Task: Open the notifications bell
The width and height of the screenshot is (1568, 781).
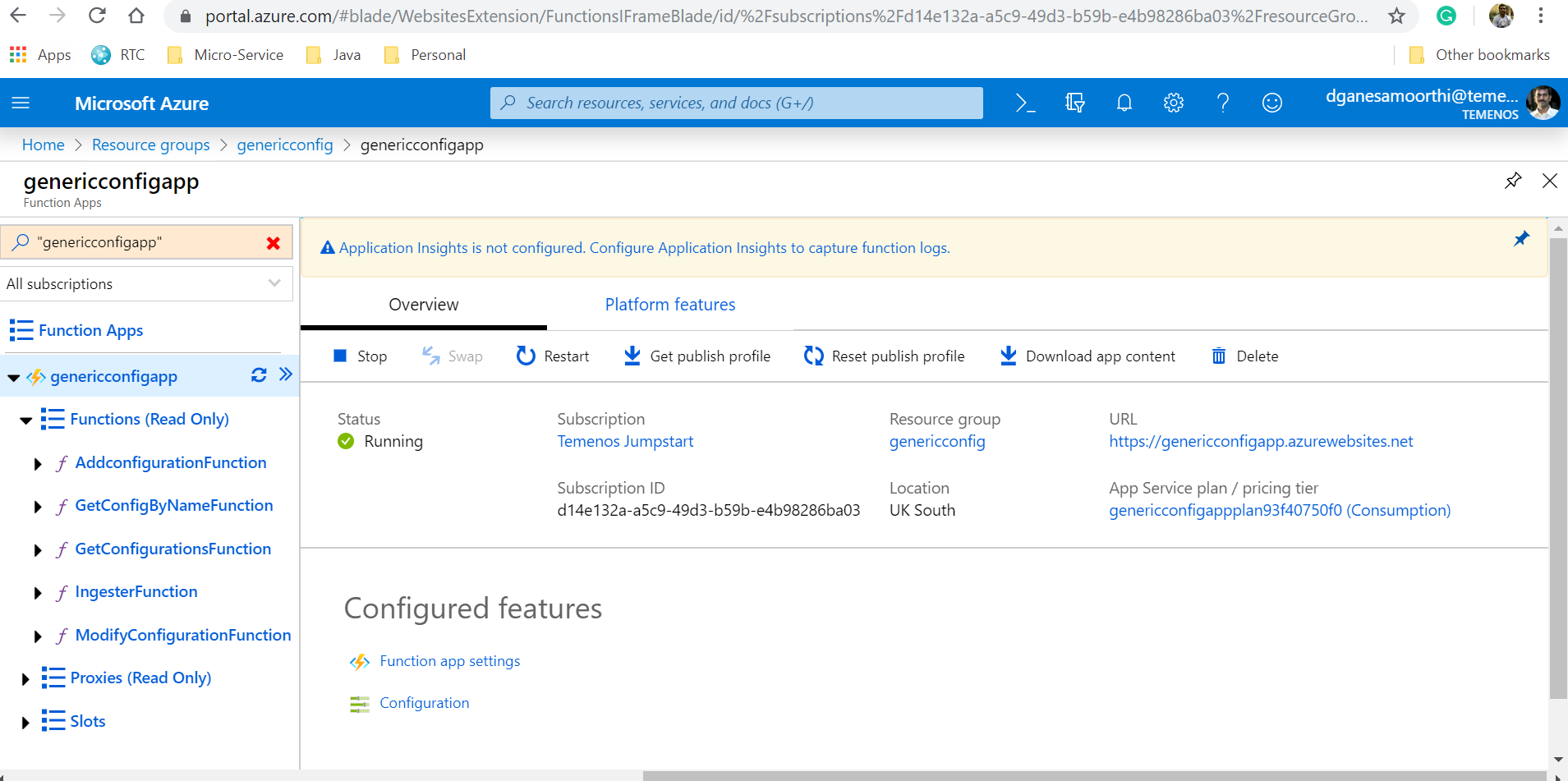Action: 1124,103
